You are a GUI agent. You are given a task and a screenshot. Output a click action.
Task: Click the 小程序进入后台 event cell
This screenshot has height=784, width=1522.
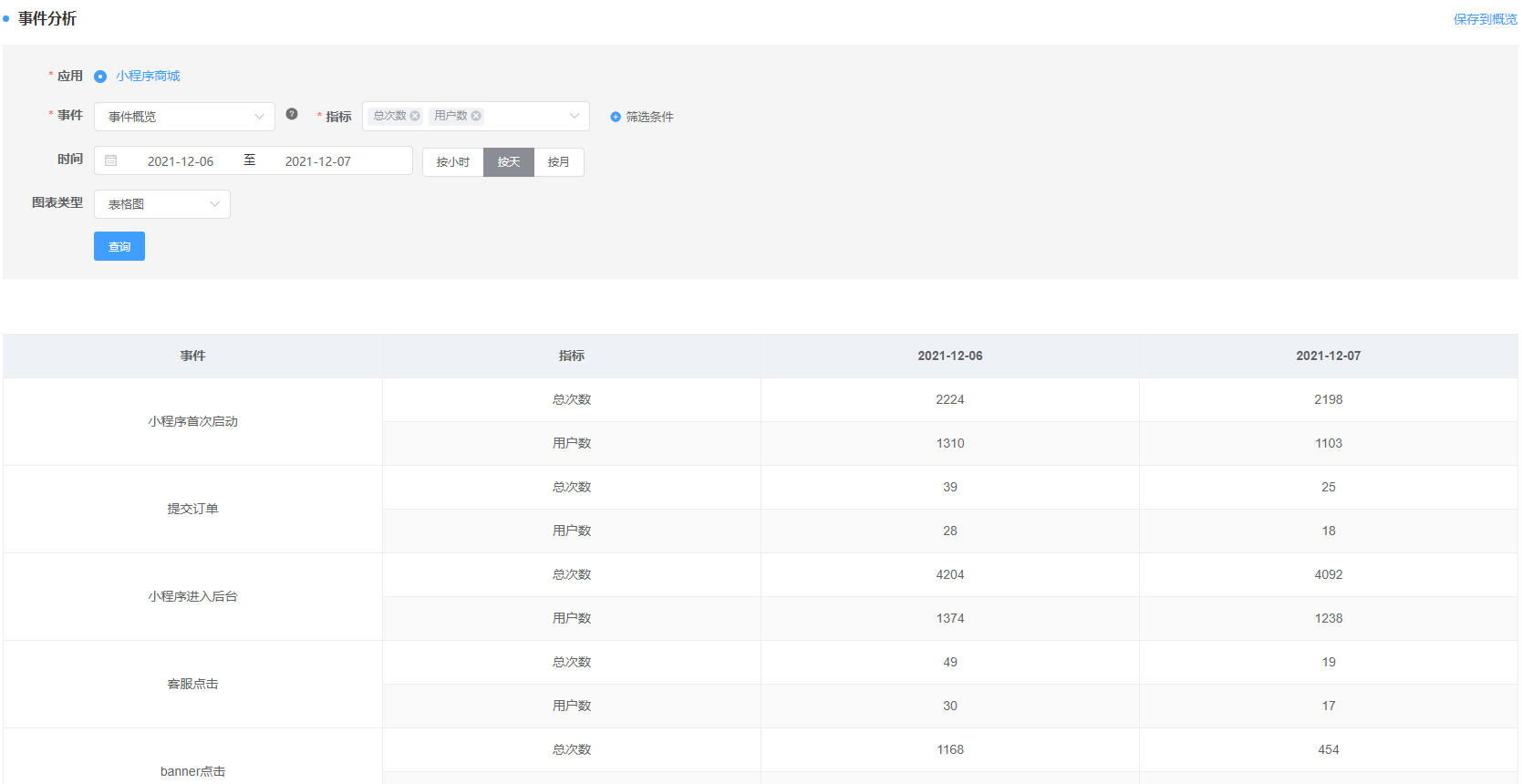point(192,596)
